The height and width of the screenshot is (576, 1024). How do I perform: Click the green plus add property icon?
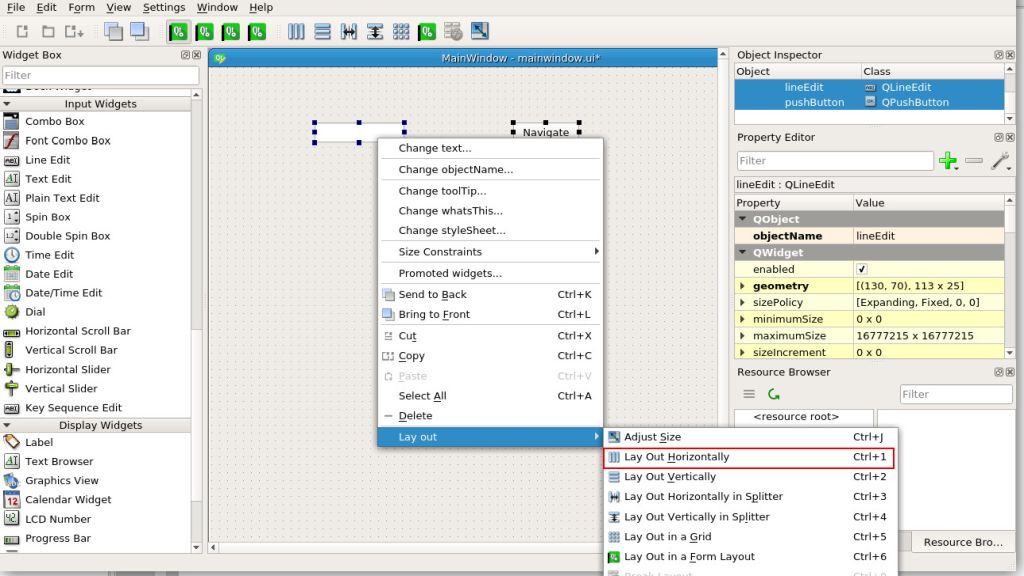tap(948, 161)
